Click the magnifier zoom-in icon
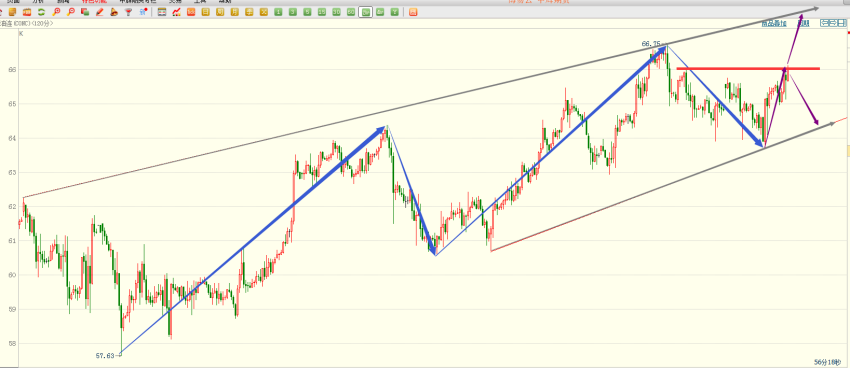This screenshot has width=850, height=368. (56, 12)
